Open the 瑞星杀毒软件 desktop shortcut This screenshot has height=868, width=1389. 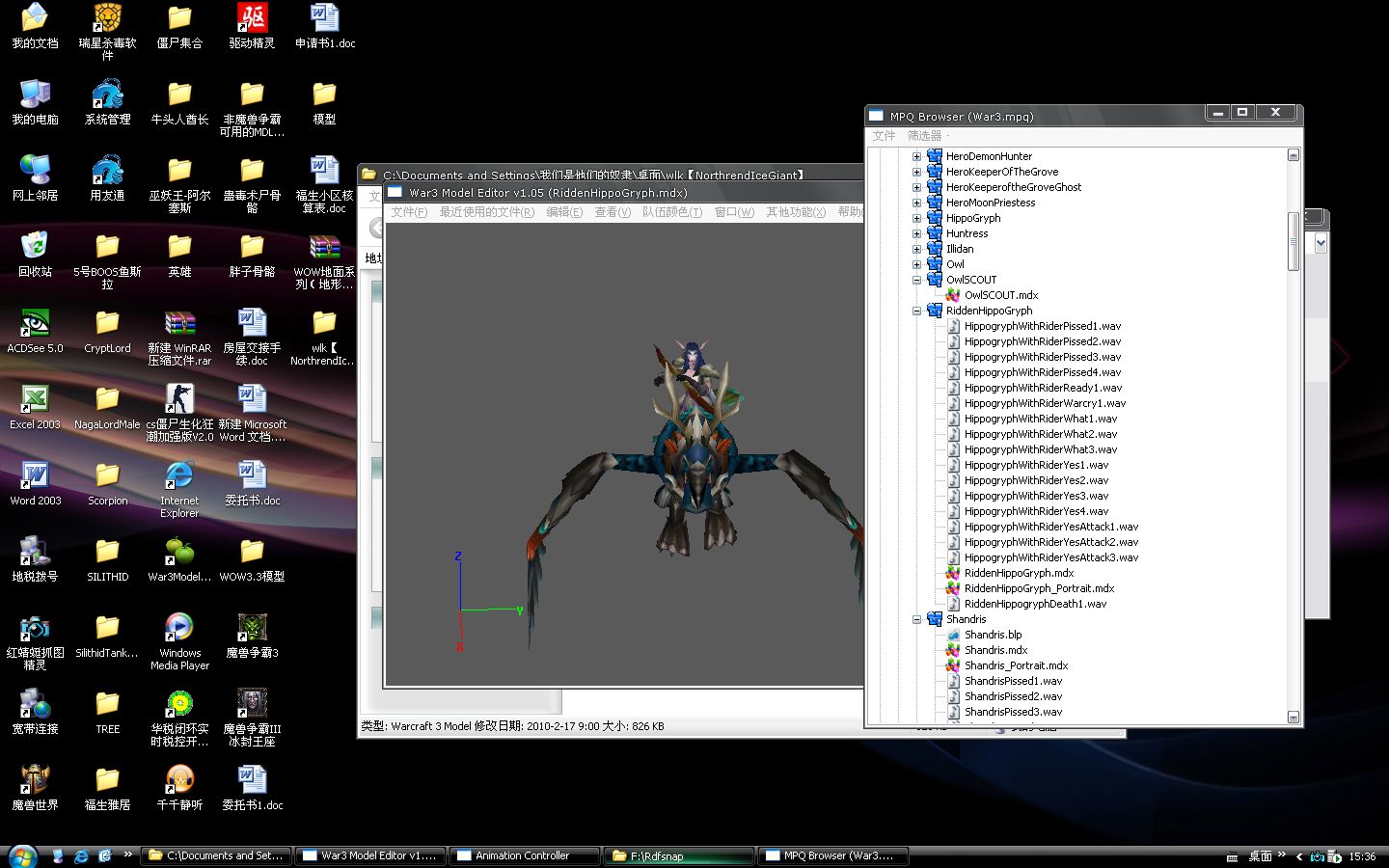click(x=107, y=32)
